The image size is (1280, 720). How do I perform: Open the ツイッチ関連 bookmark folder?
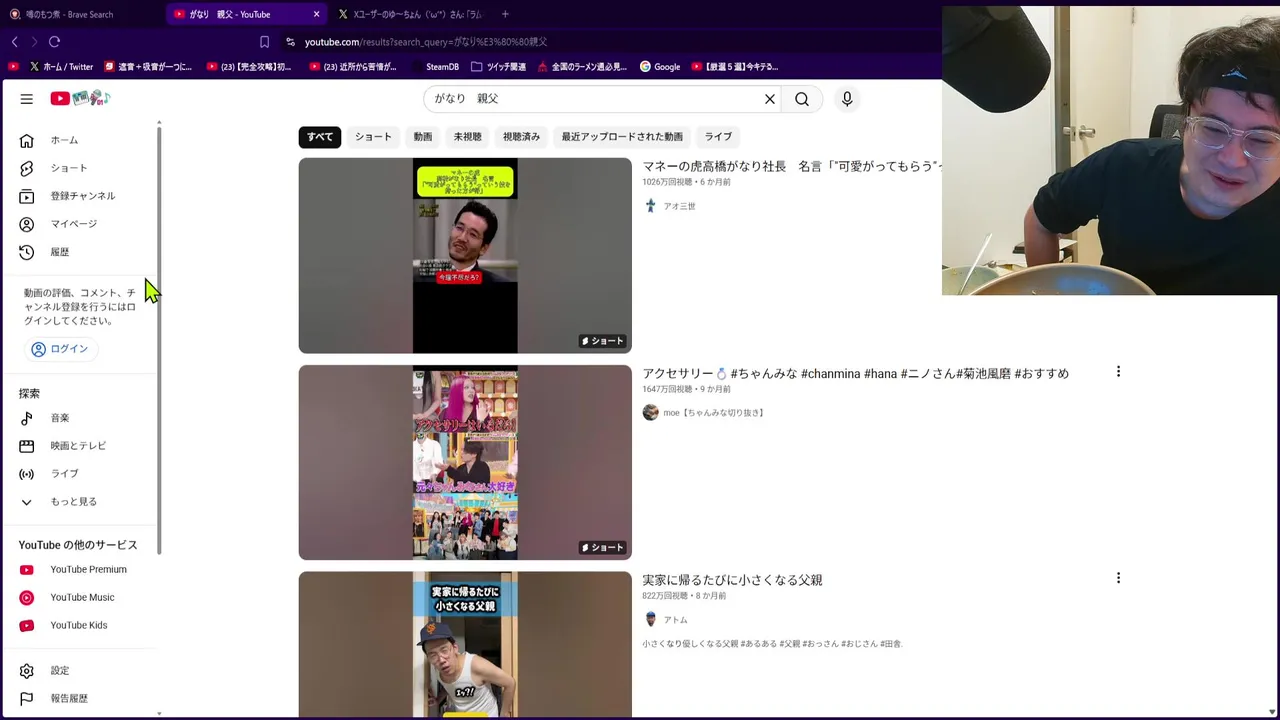pos(498,67)
